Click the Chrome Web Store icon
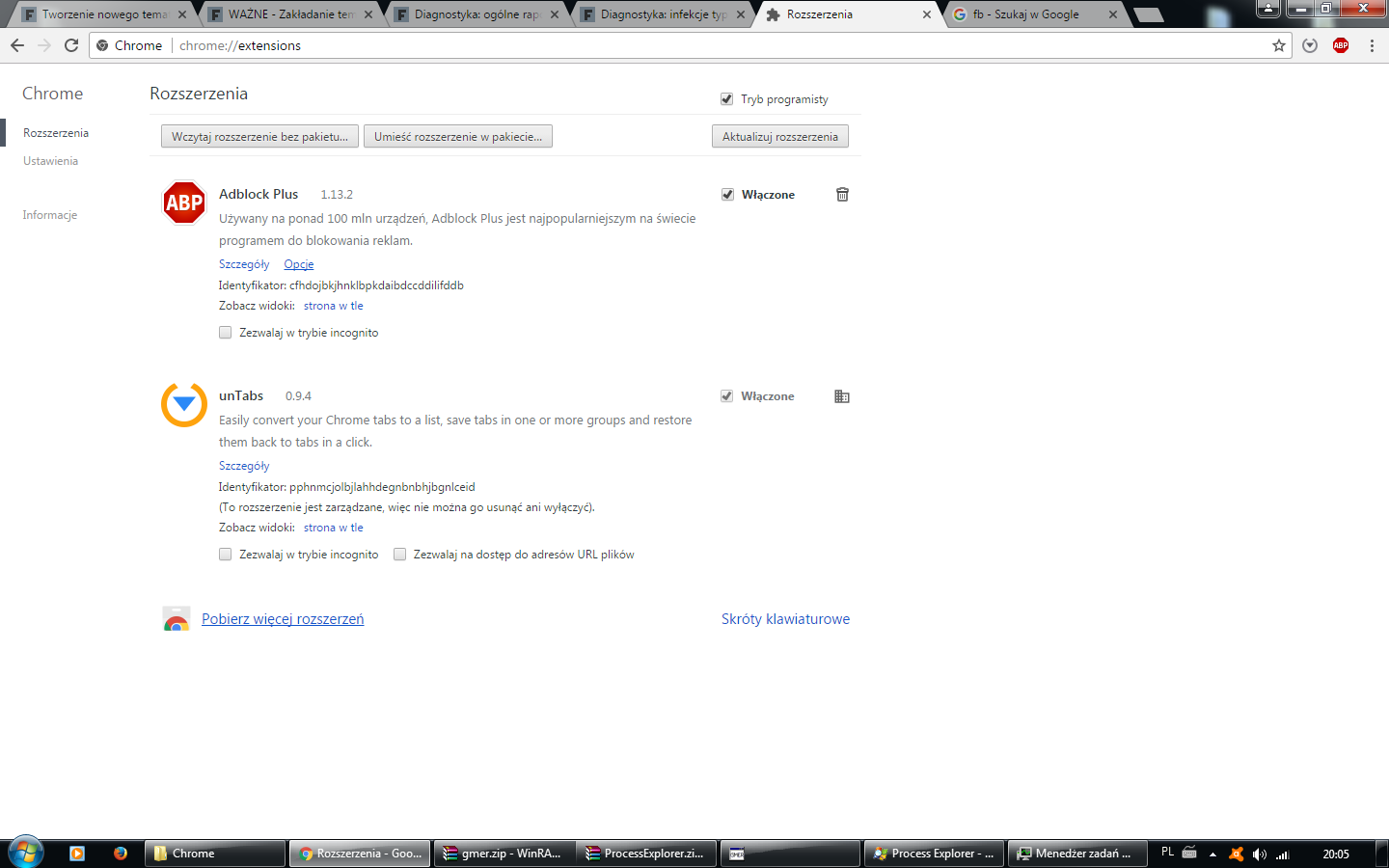Viewport: 1389px width, 868px height. [177, 619]
